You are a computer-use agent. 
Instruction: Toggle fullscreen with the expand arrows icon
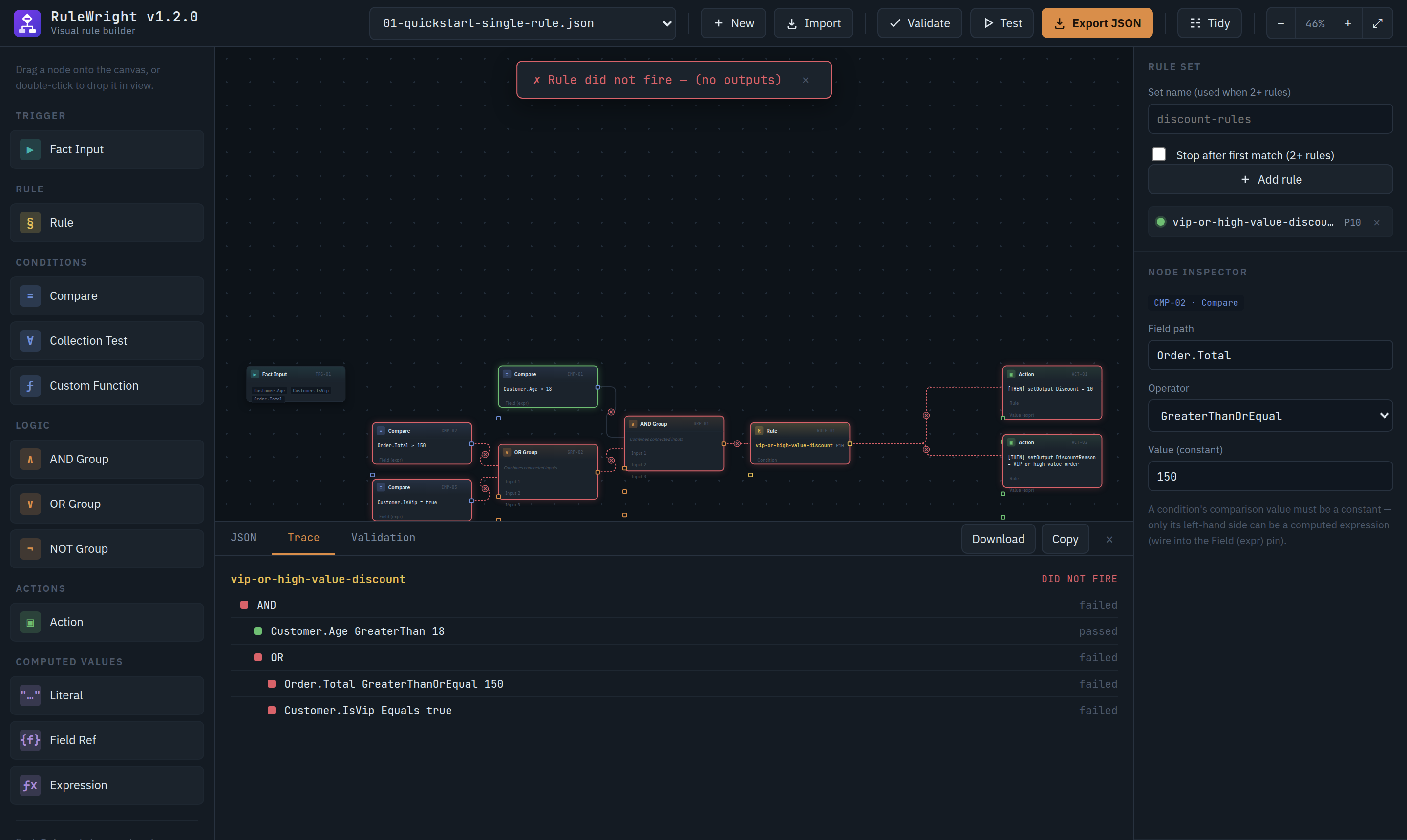click(1378, 23)
